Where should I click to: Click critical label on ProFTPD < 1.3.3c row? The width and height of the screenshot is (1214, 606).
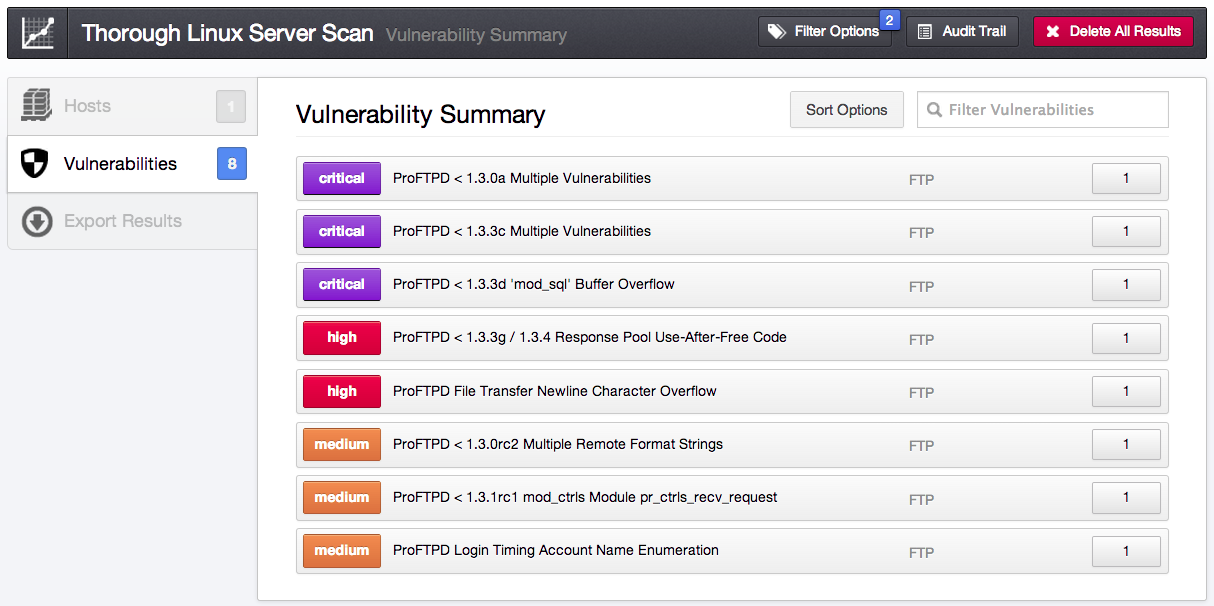coord(342,232)
